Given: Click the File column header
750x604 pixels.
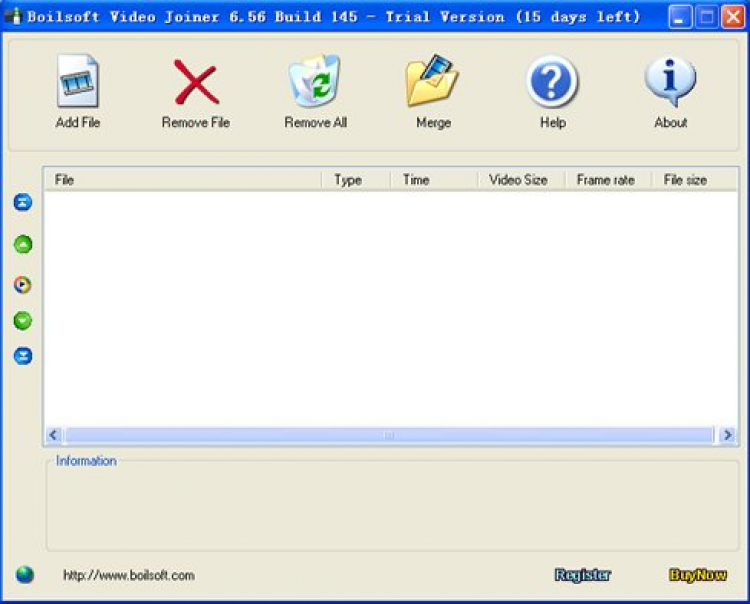Looking at the screenshot, I should coord(182,180).
